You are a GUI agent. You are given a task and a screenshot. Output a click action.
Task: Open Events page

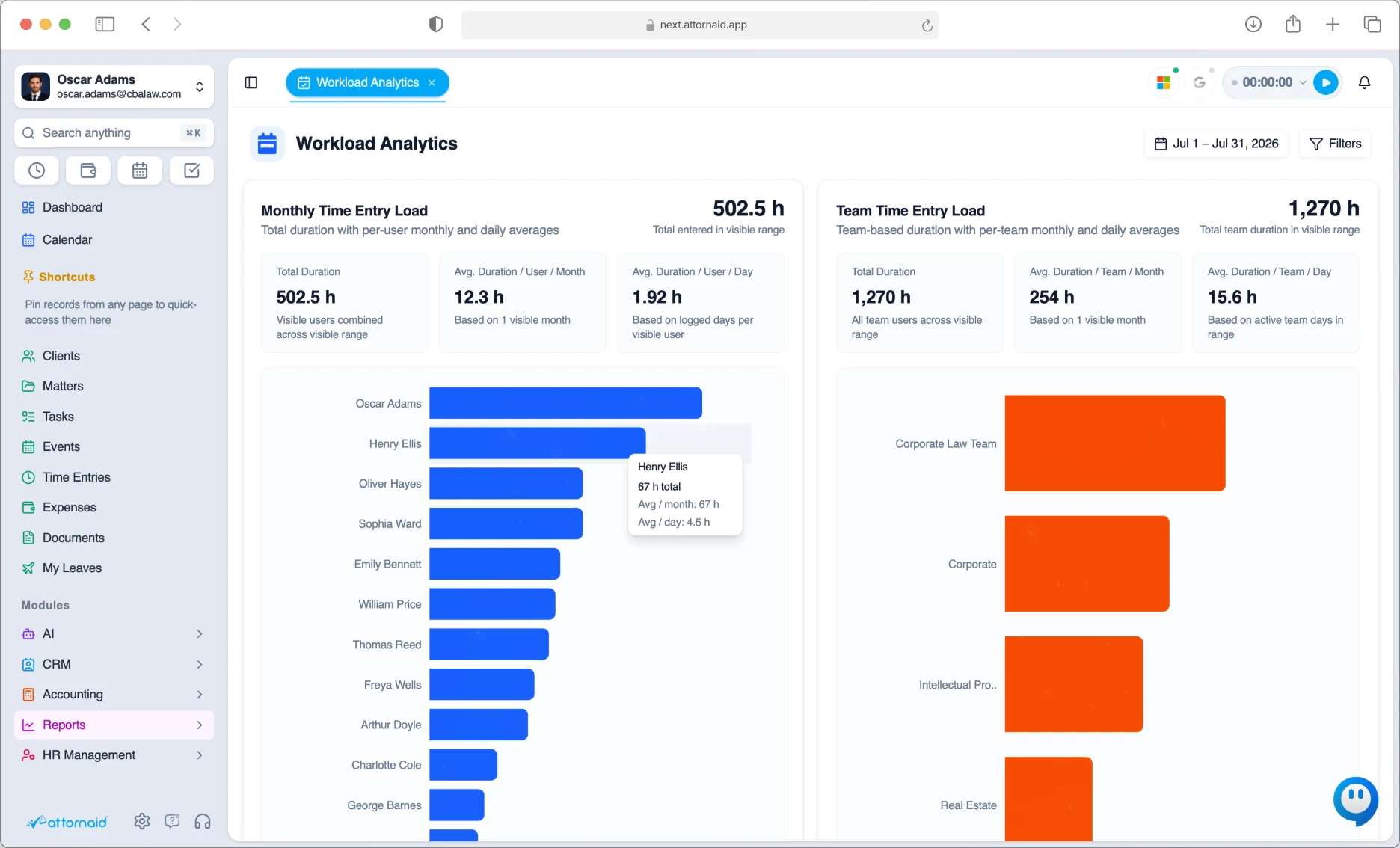point(114,446)
